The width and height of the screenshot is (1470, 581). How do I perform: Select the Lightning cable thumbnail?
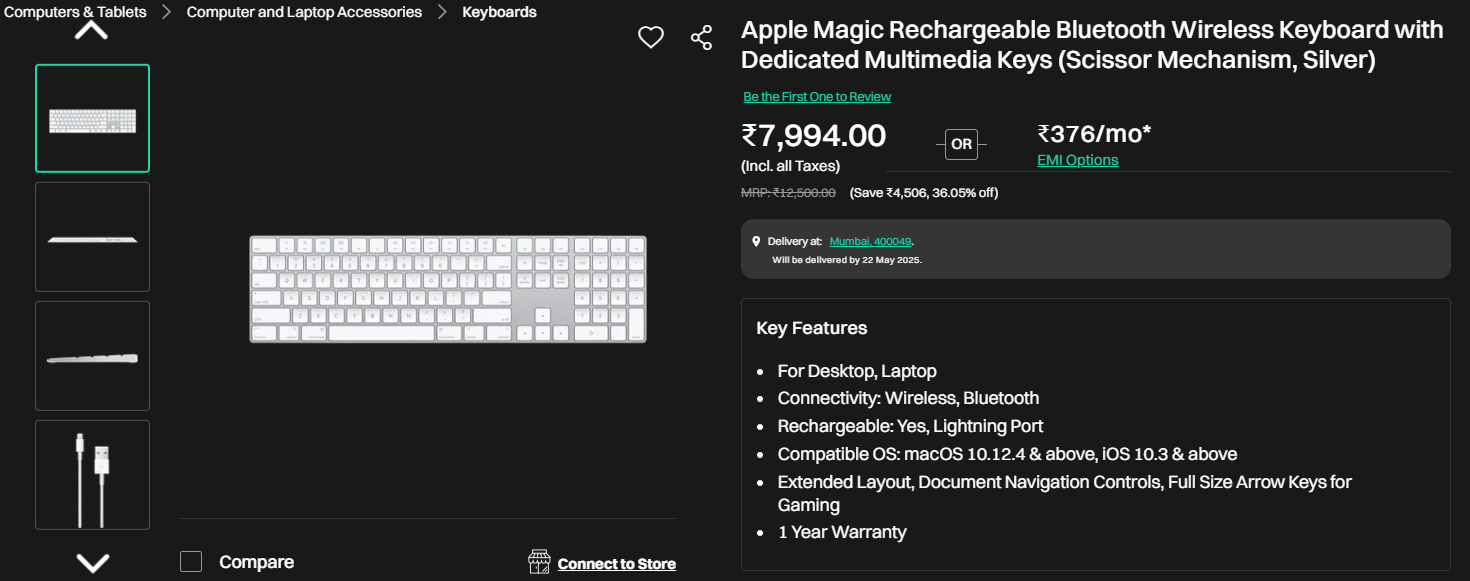[92, 474]
